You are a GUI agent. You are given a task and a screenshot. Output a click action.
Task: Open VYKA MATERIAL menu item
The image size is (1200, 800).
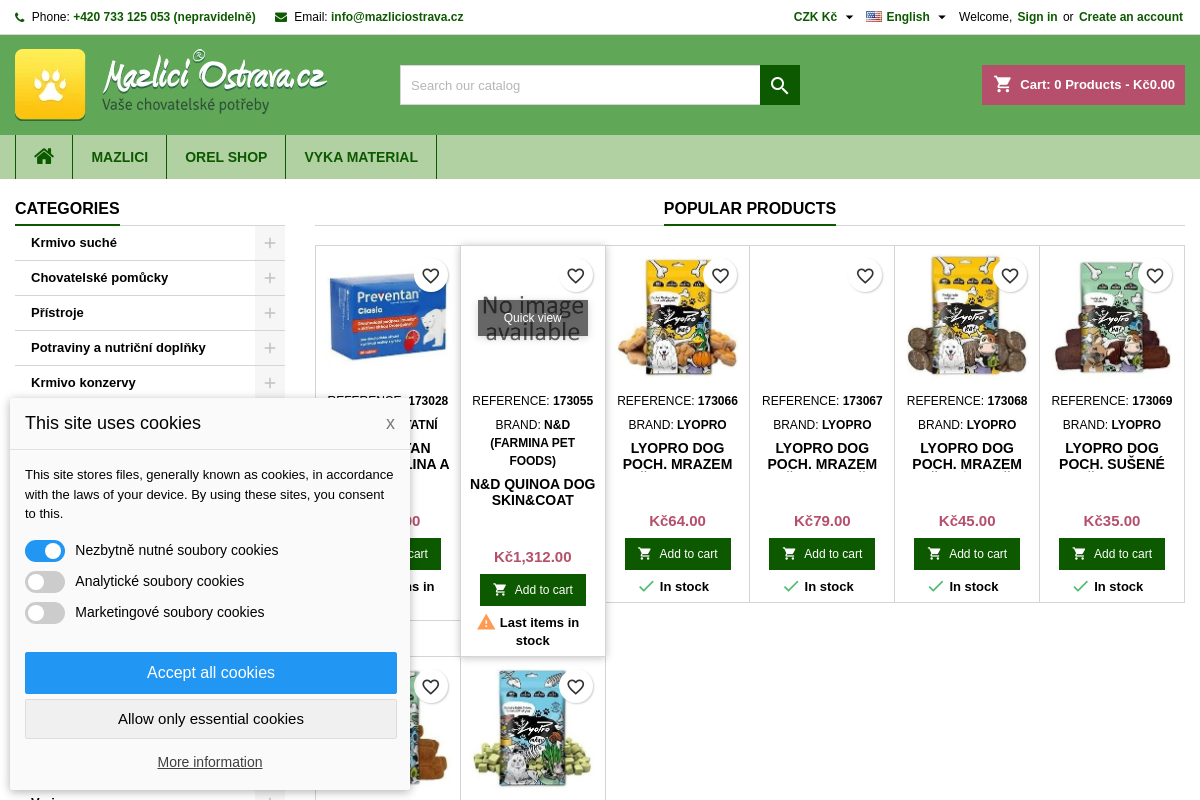pos(361,157)
